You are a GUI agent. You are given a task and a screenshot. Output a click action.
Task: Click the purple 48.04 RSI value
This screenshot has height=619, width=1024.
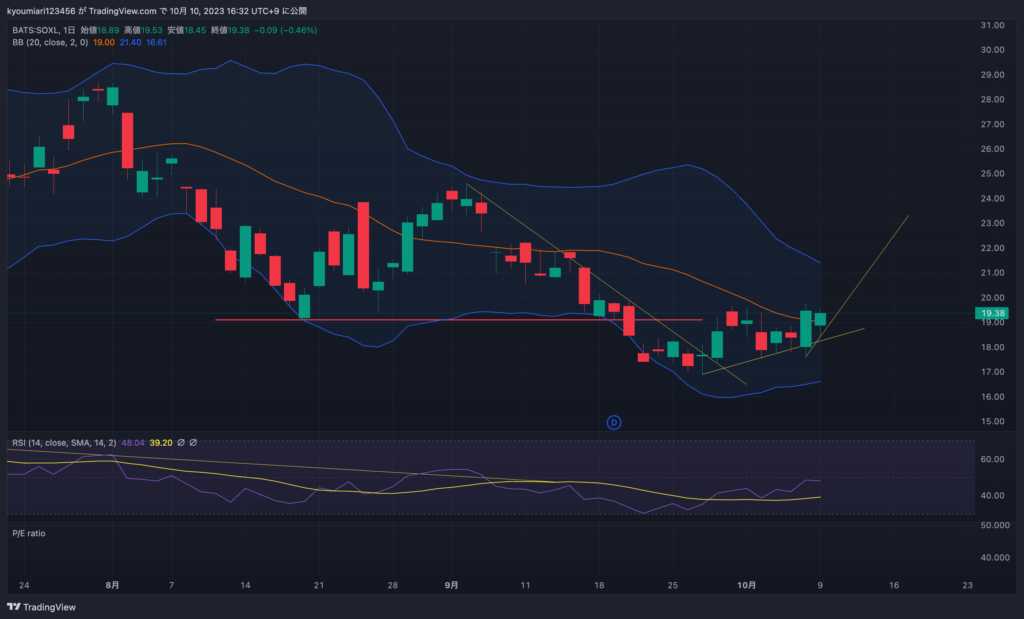(x=133, y=443)
